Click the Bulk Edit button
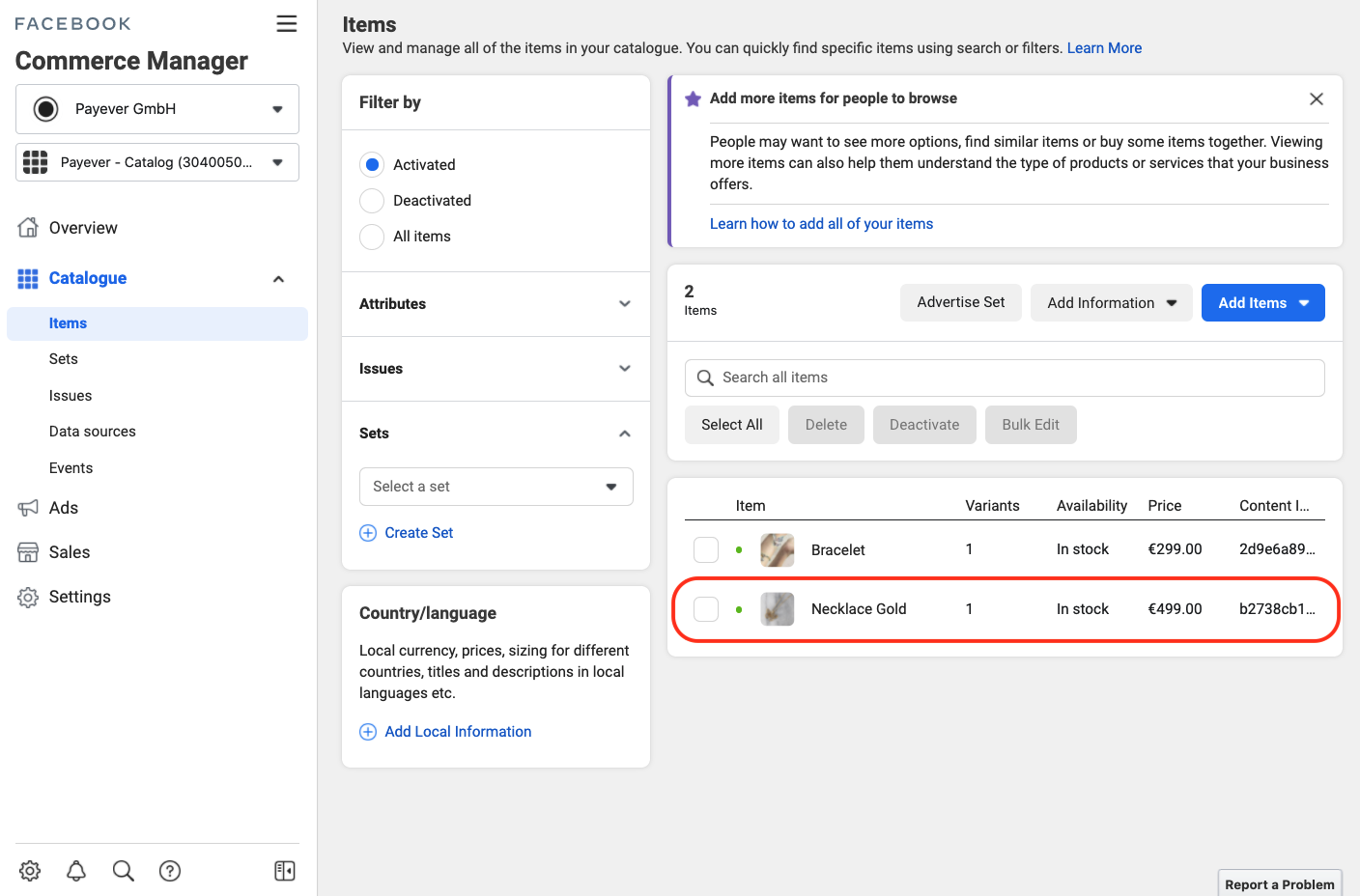This screenshot has width=1360, height=896. (x=1031, y=425)
